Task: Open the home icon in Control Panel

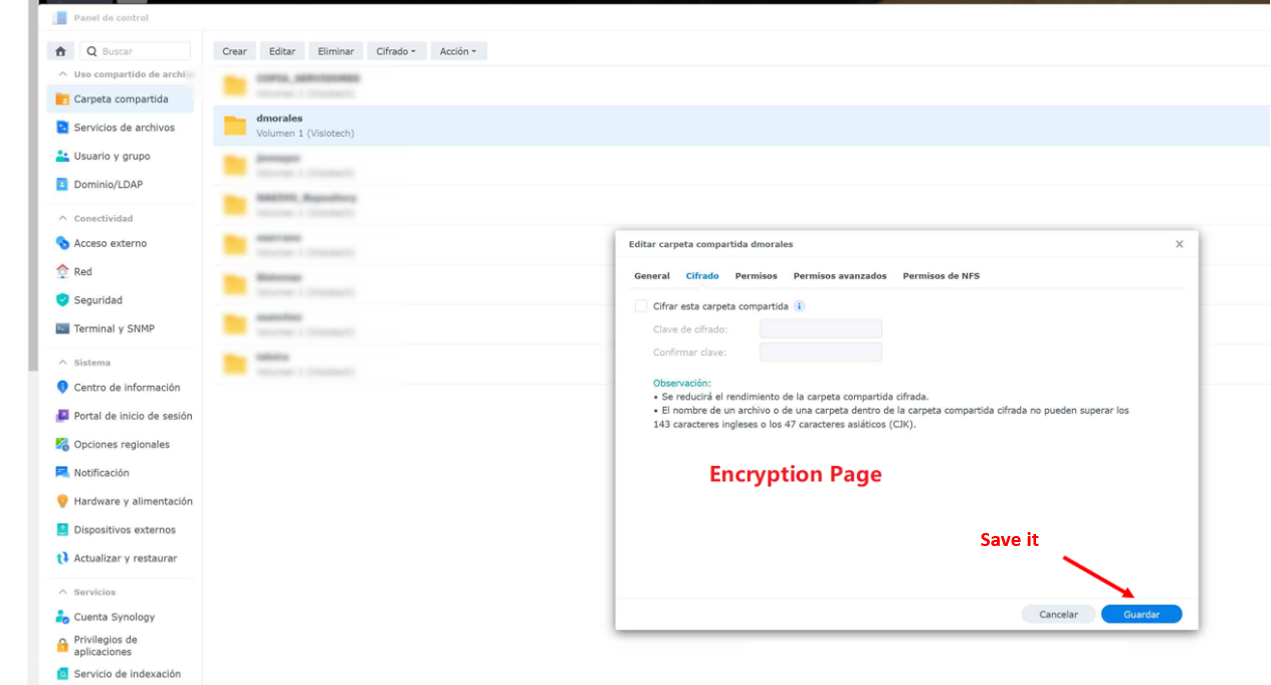Action: (x=61, y=51)
